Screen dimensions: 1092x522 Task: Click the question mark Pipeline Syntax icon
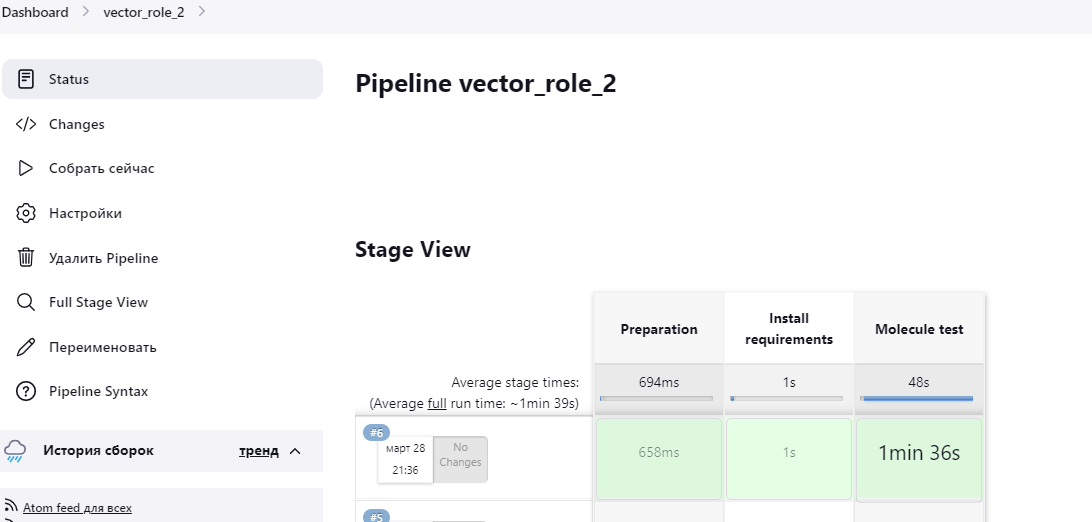[x=27, y=391]
